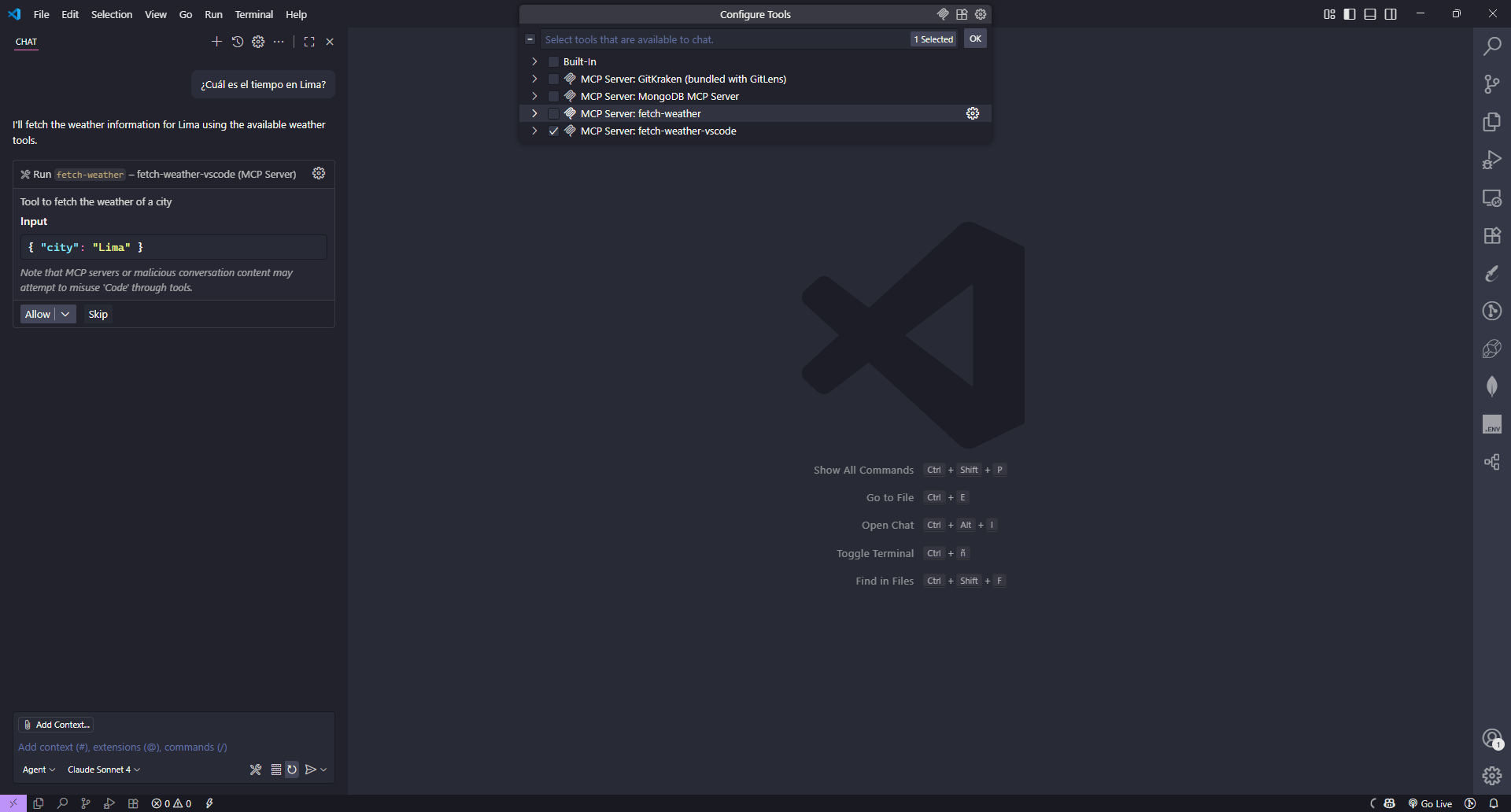Screen dimensions: 1511x812
Task: Uncheck the fetch-weather-vscode server checkbox
Action: [553, 131]
